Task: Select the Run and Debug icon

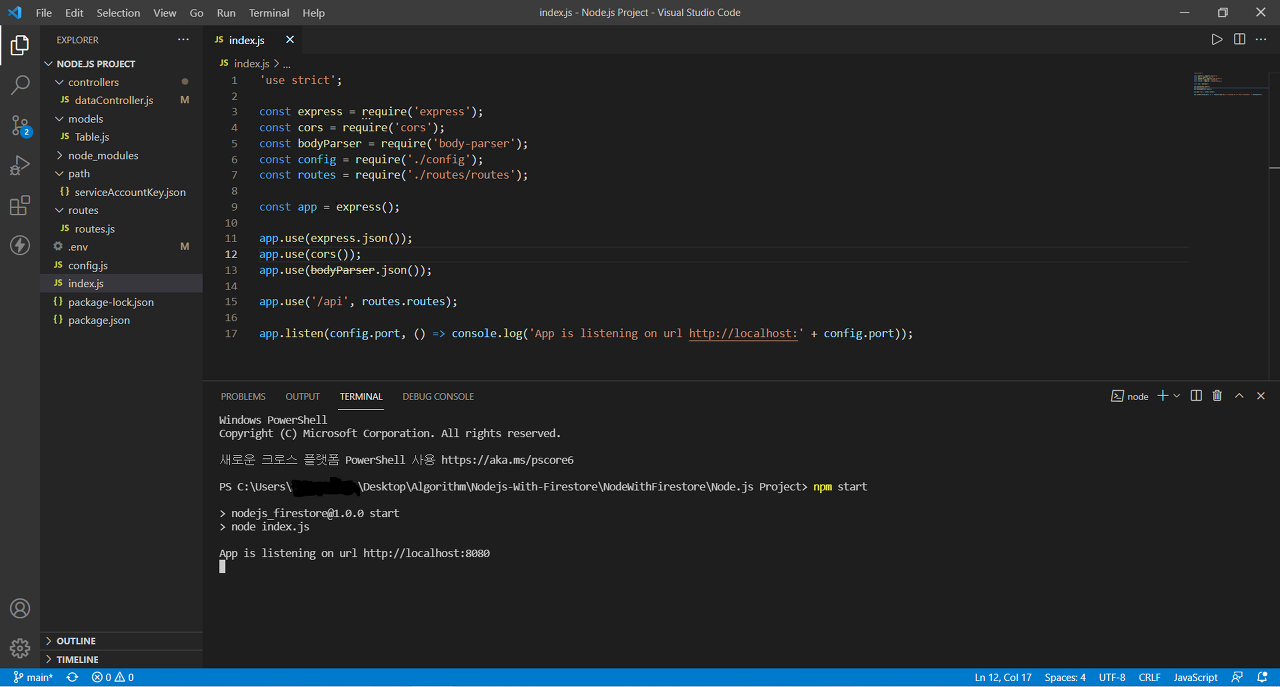Action: point(19,166)
